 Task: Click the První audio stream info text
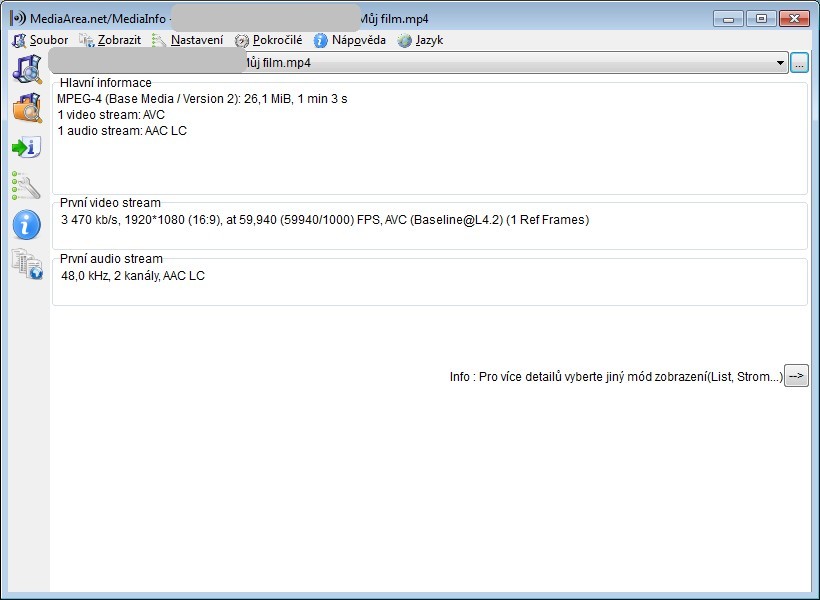(133, 276)
